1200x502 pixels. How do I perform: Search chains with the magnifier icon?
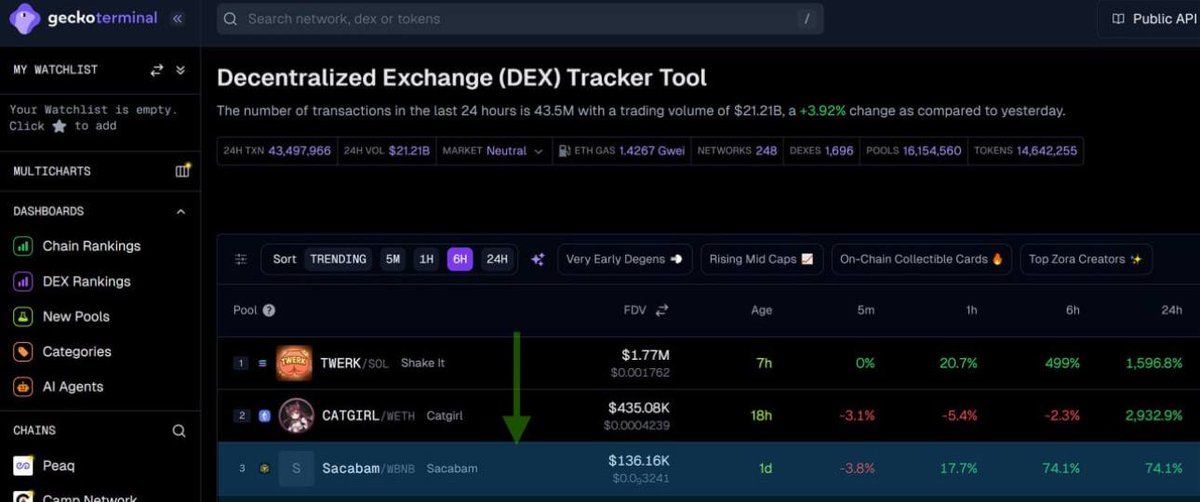pos(179,431)
